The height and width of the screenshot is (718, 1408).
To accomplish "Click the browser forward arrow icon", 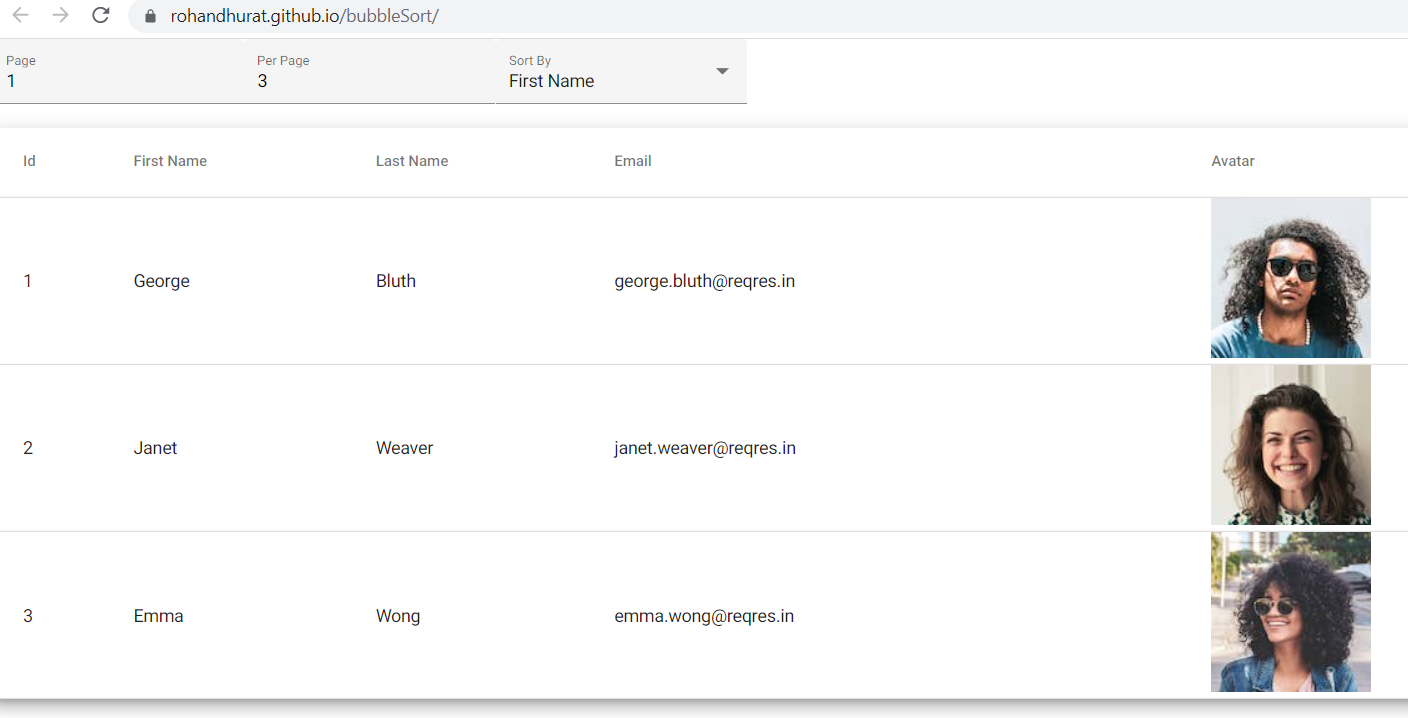I will click(59, 16).
